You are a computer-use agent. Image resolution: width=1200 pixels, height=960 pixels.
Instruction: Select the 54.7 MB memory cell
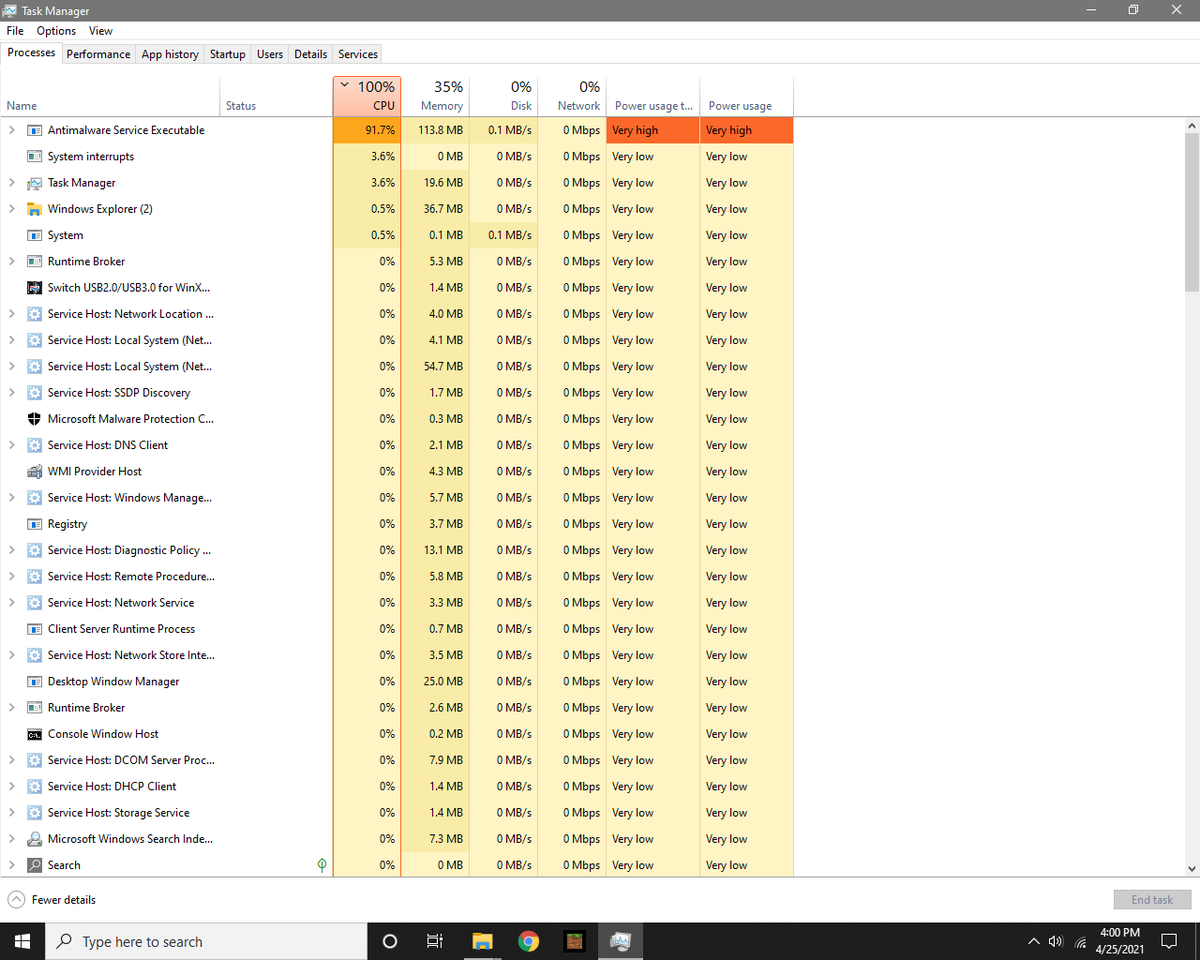pyautogui.click(x=435, y=366)
